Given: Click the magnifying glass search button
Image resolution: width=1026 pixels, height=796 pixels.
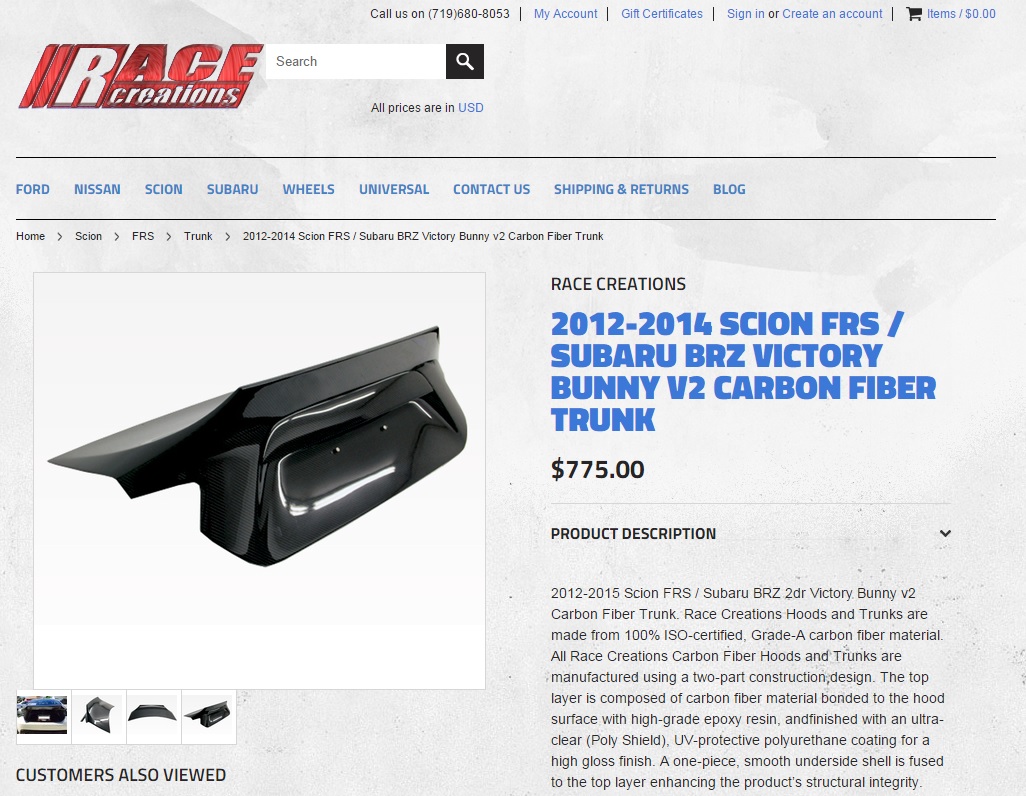Looking at the screenshot, I should [x=465, y=62].
